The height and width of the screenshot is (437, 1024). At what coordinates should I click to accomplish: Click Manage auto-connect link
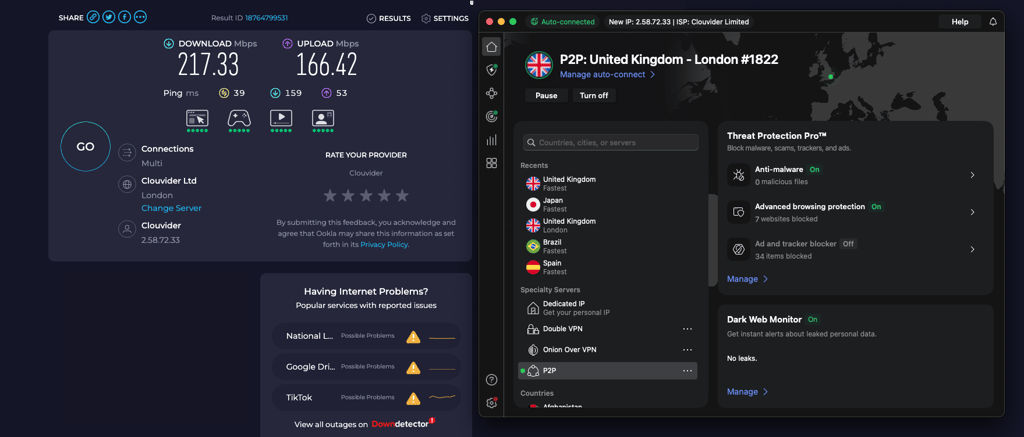[x=607, y=74]
